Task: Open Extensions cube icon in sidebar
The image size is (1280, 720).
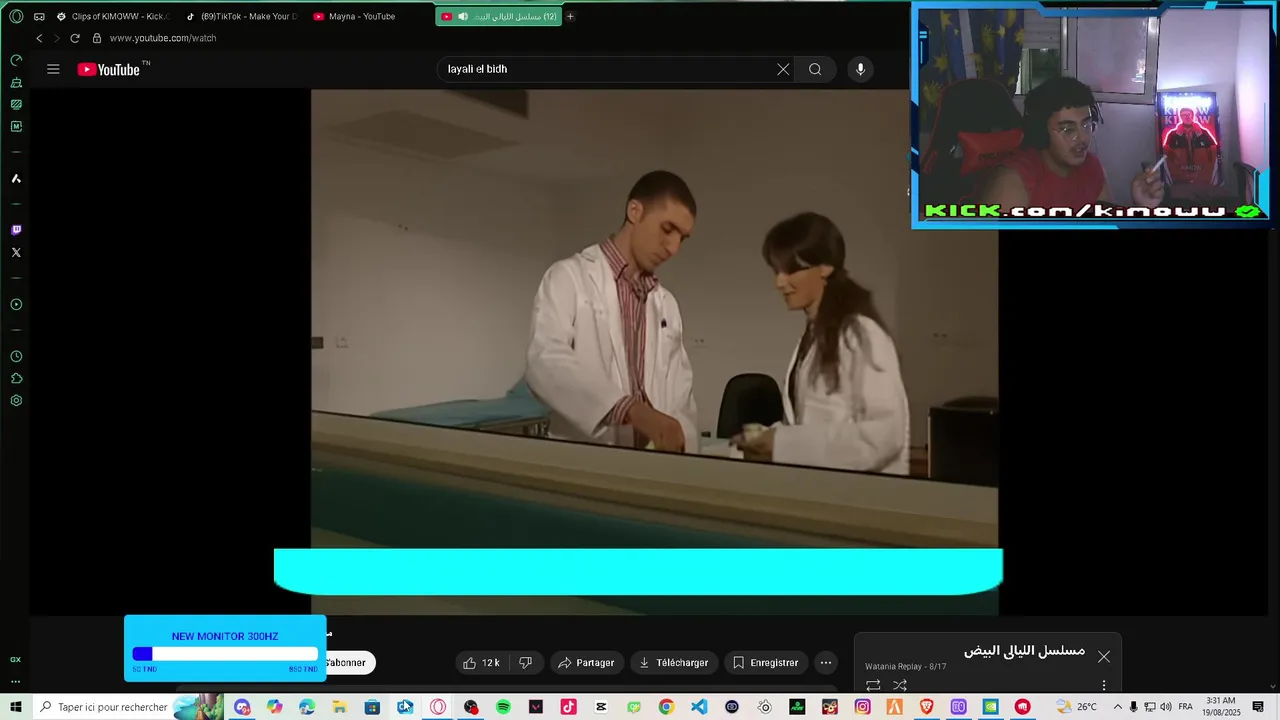Action: 16,378
